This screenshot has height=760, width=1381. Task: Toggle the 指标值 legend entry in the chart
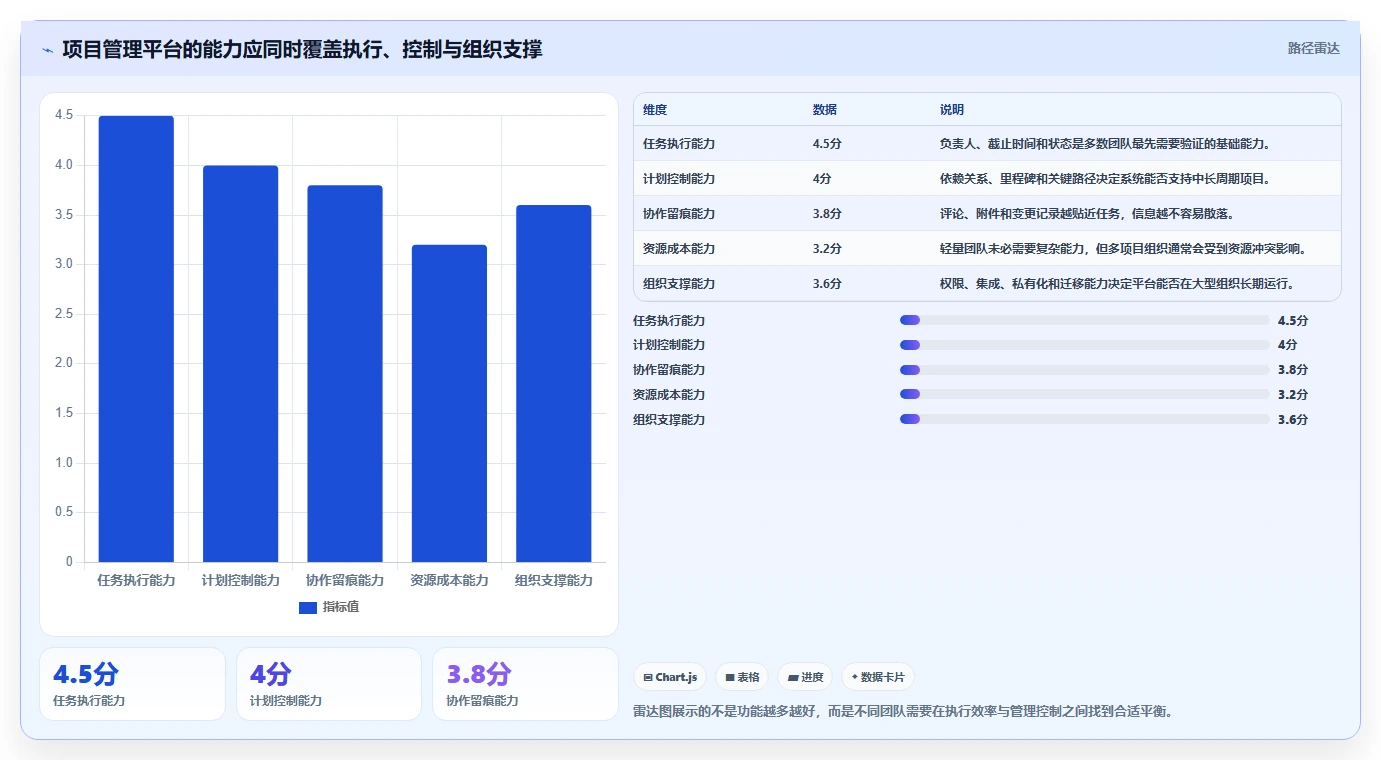(329, 607)
